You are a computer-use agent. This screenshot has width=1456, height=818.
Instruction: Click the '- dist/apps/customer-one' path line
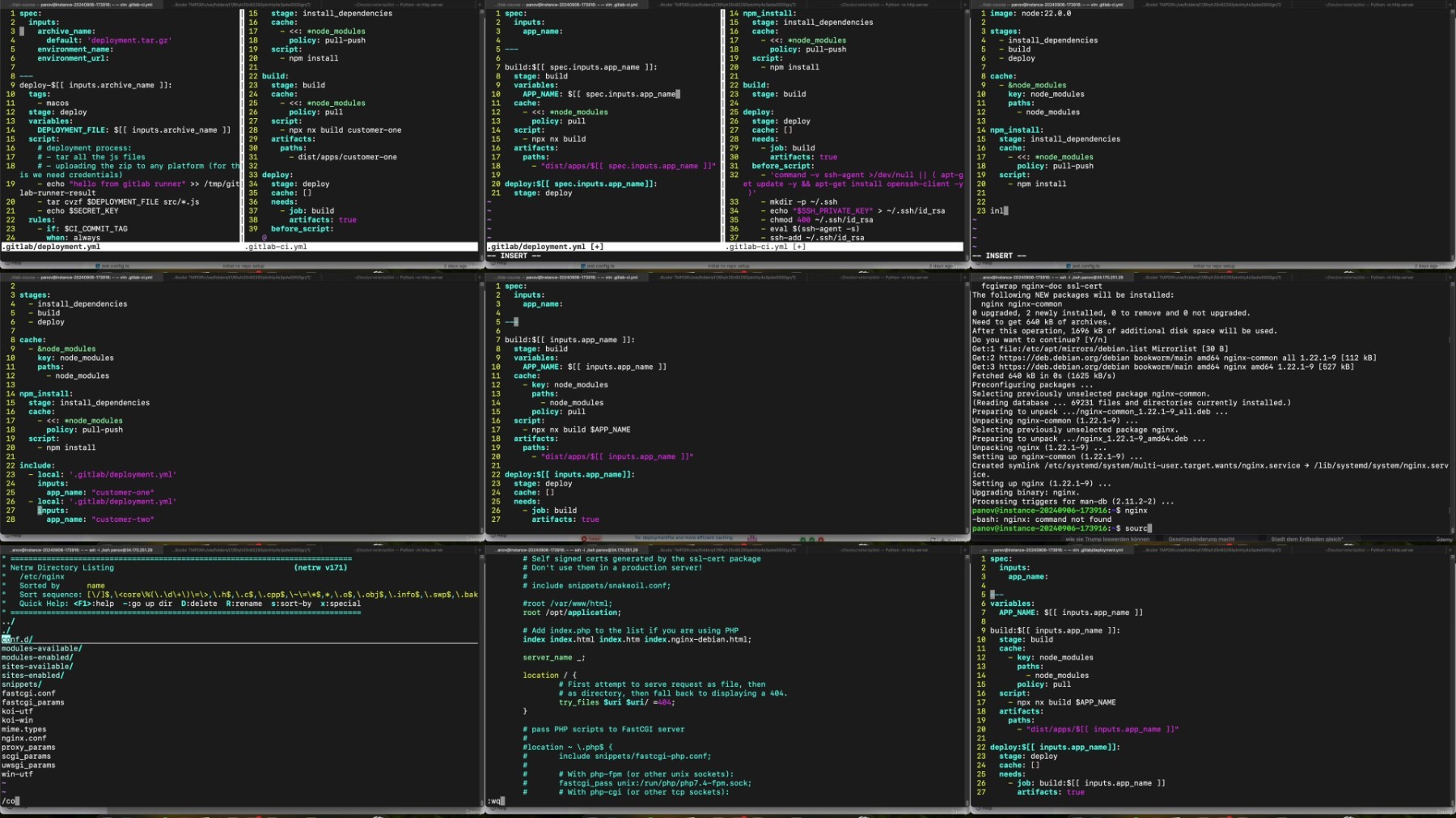(x=343, y=157)
